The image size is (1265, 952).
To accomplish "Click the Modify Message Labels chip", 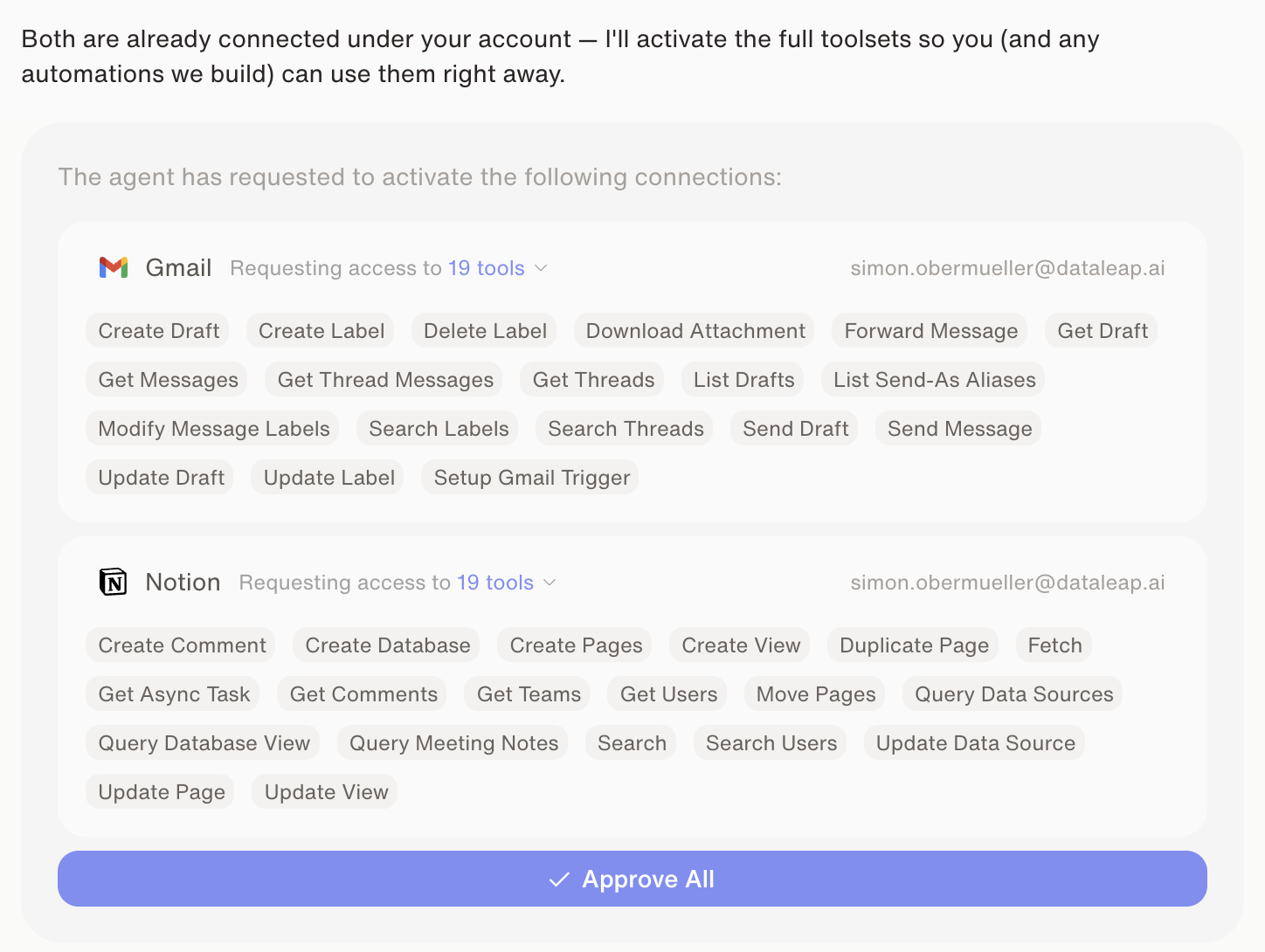I will pyautogui.click(x=213, y=429).
